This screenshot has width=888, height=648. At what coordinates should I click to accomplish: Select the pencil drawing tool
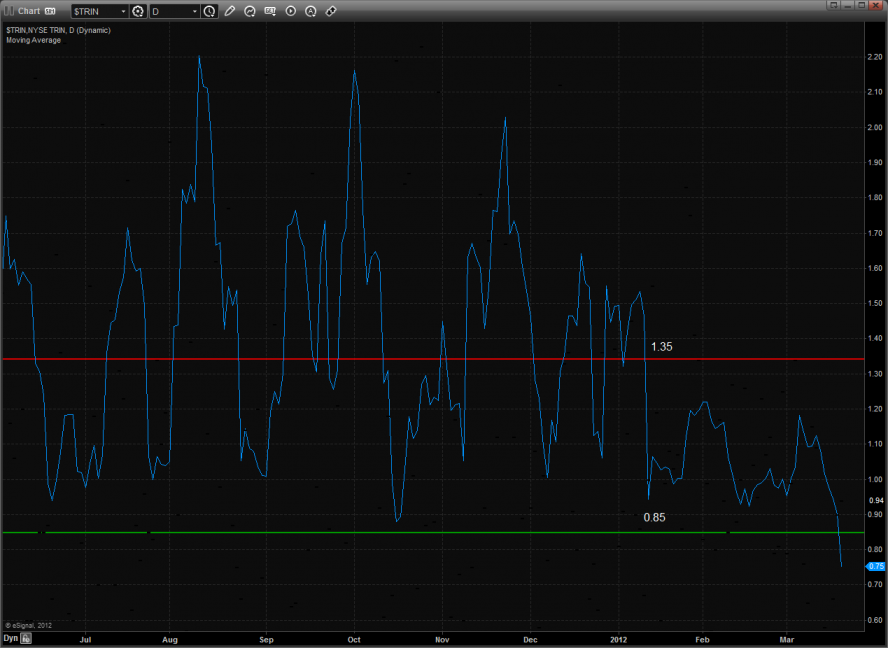pos(230,11)
